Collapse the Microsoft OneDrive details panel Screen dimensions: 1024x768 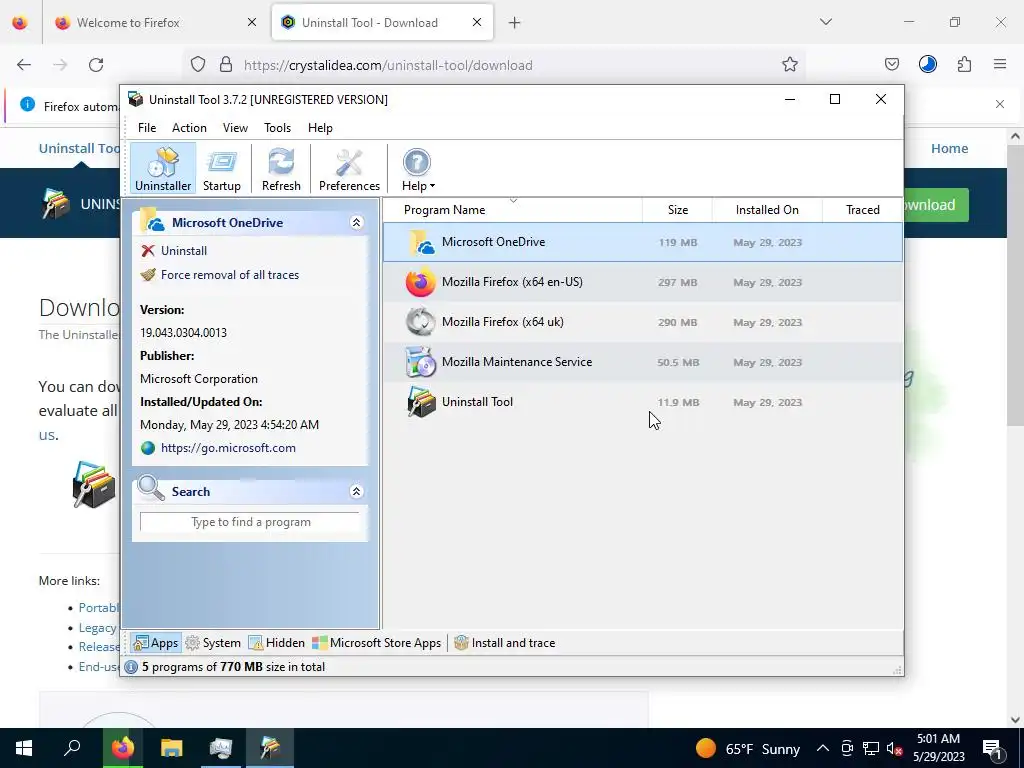point(357,223)
